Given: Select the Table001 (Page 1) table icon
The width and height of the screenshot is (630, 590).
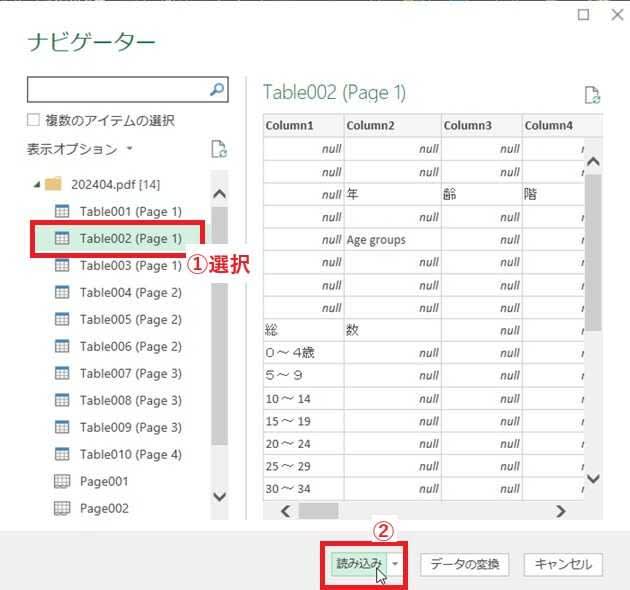Looking at the screenshot, I should pos(61,212).
